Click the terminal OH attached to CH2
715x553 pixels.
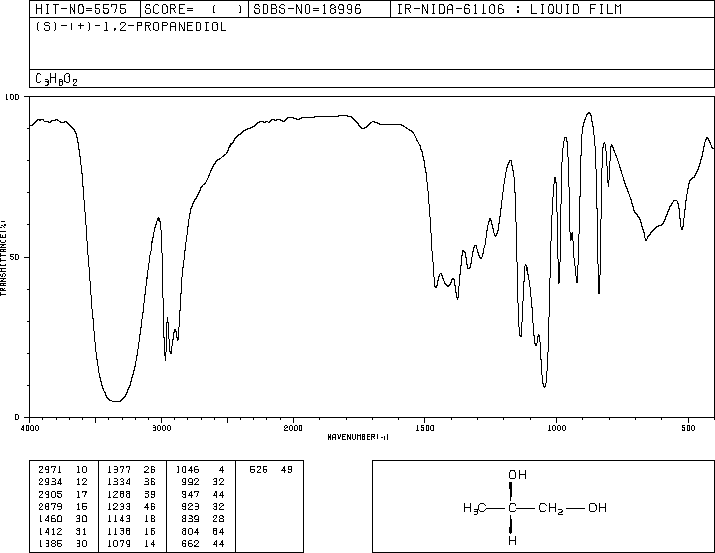pos(597,508)
